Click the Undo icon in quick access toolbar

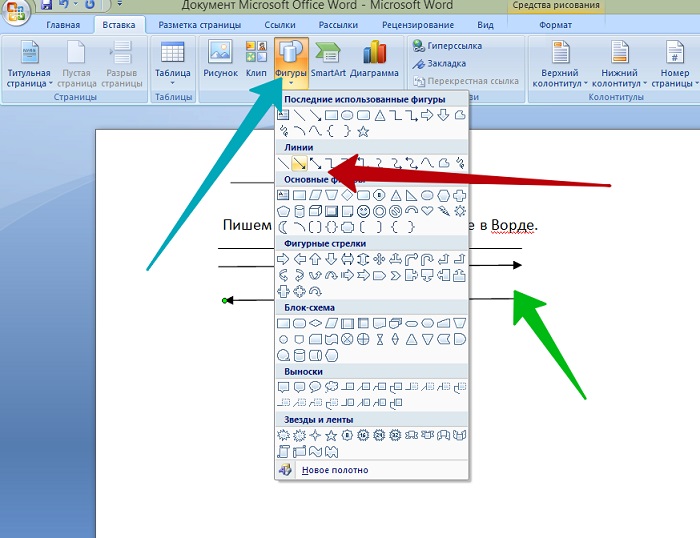point(64,5)
